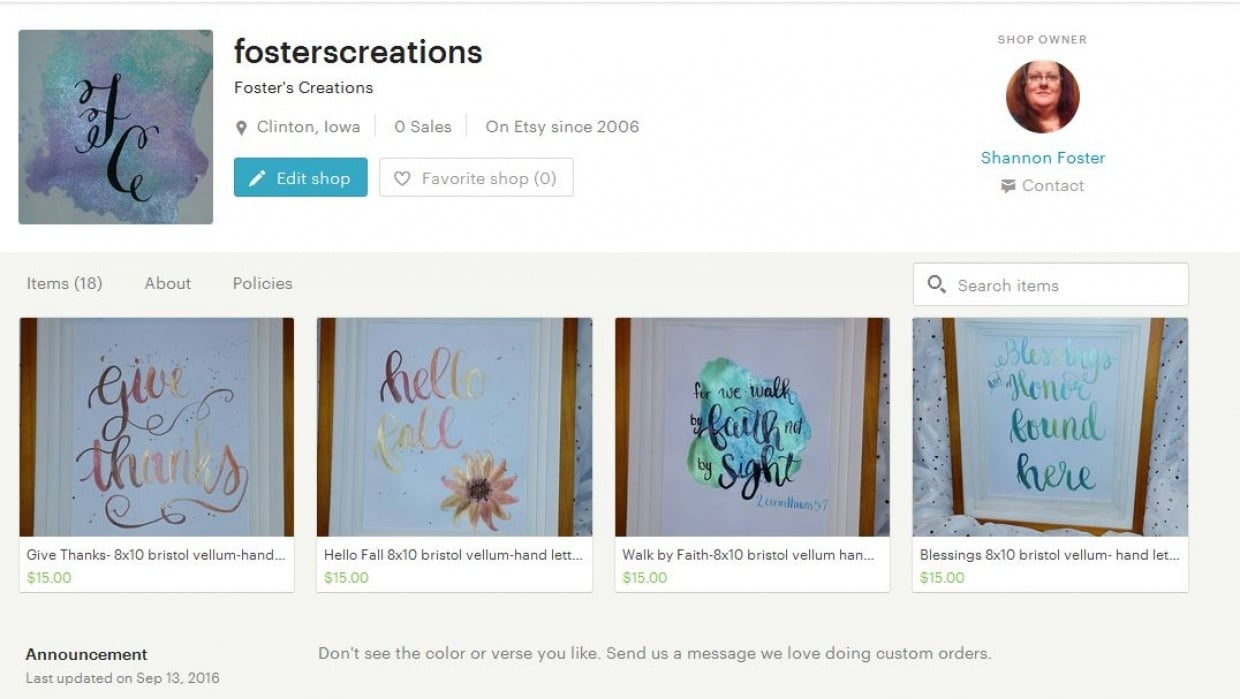
Task: Click the magnifying glass in Search items field
Action: coord(937,285)
